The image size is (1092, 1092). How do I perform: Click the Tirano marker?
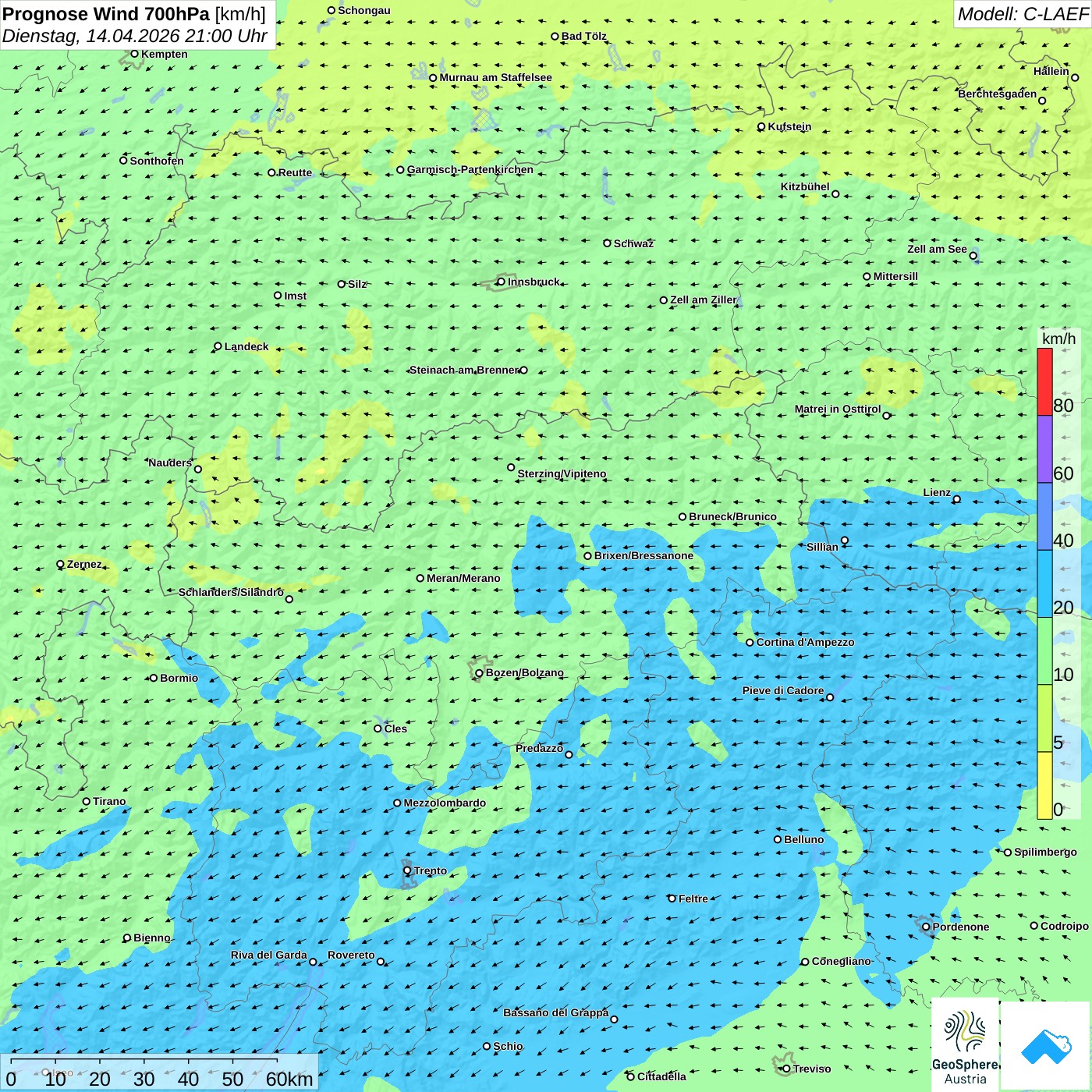[87, 801]
